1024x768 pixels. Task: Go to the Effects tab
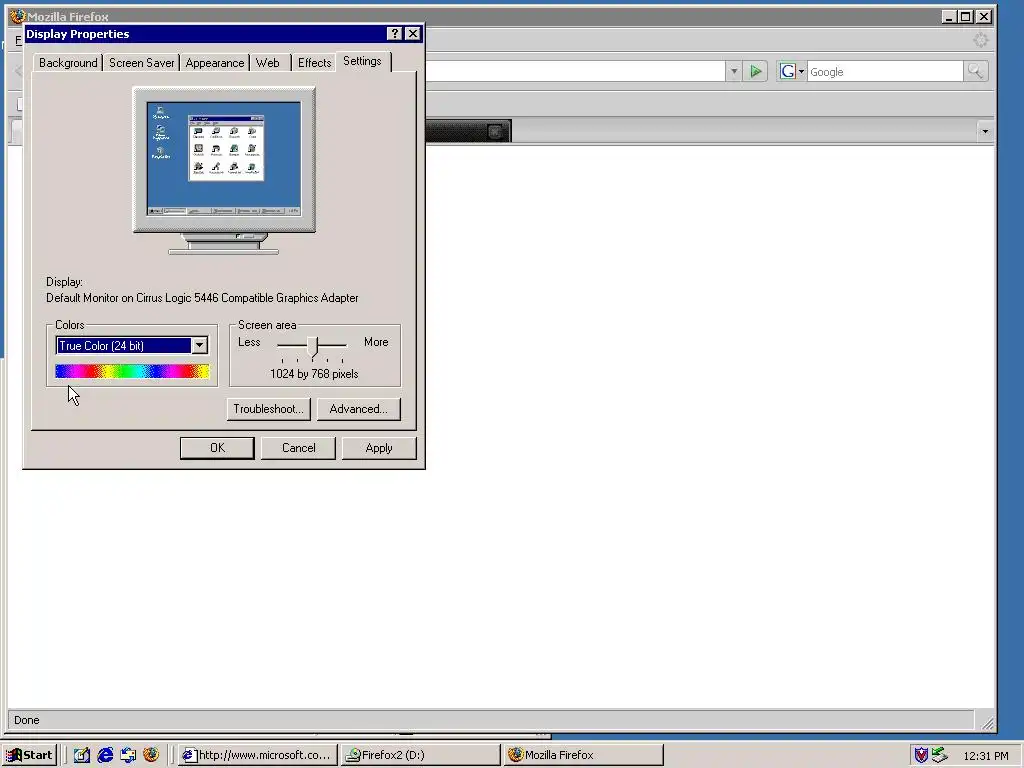[x=314, y=63]
